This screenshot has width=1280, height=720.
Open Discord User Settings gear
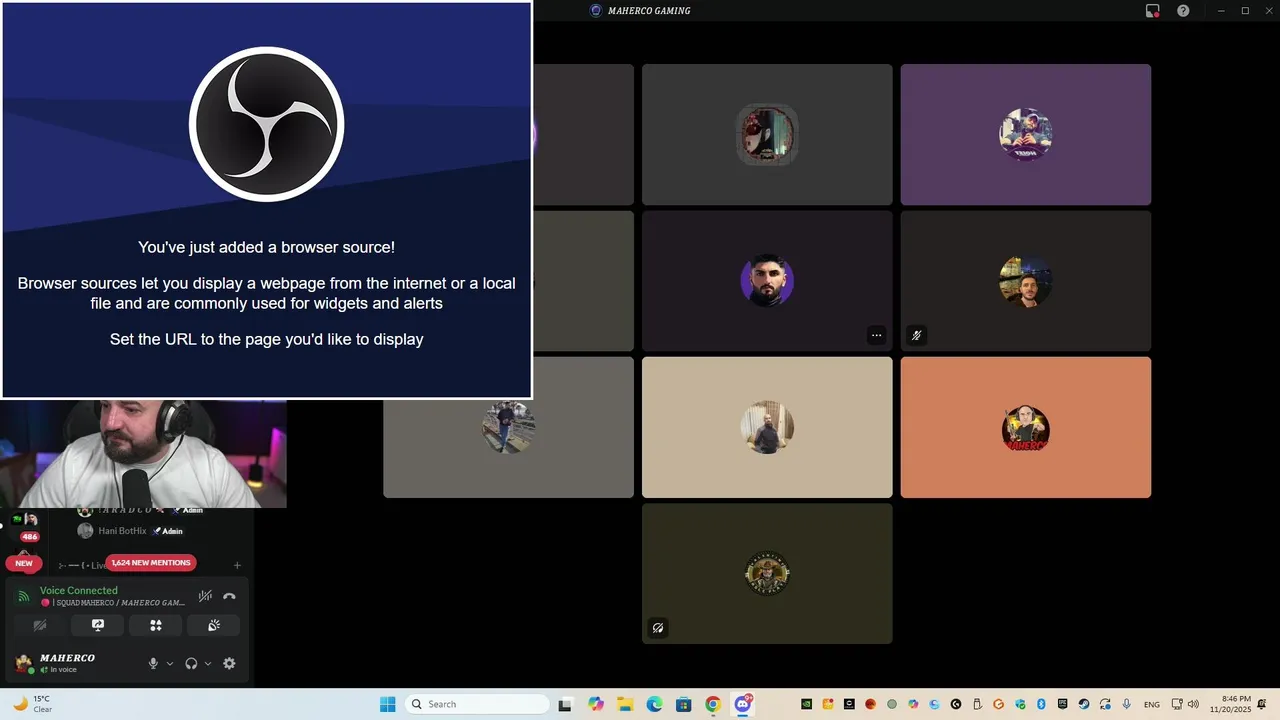(x=229, y=663)
